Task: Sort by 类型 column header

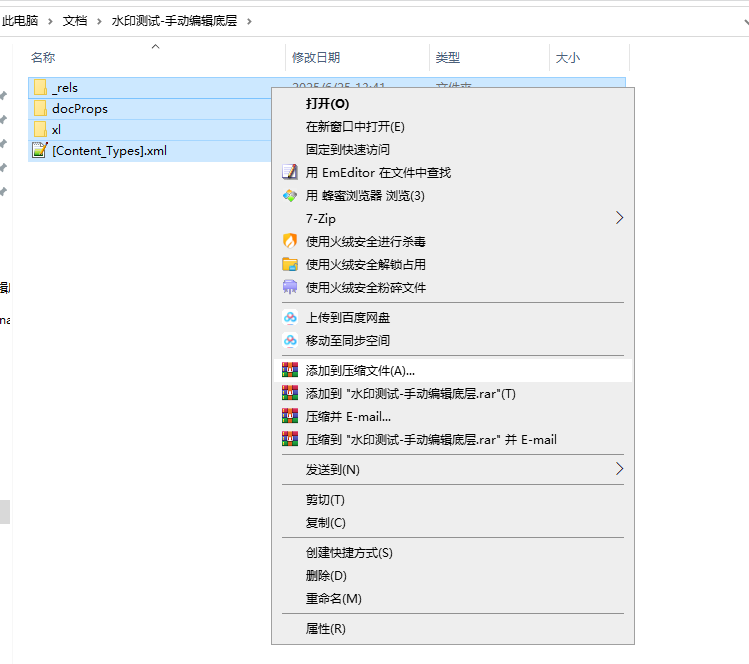Action: coord(448,57)
